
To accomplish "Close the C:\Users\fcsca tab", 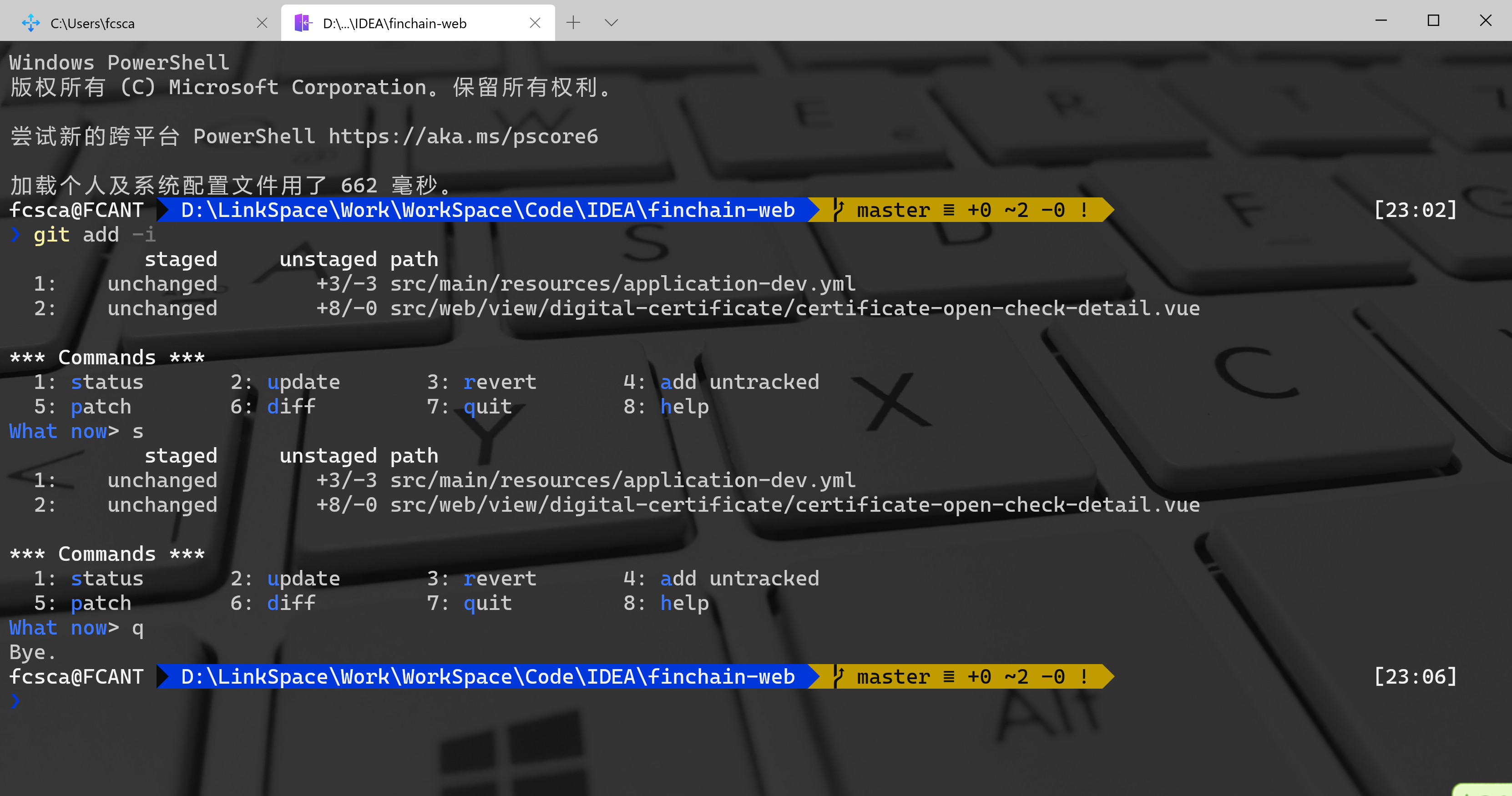I will tap(262, 23).
